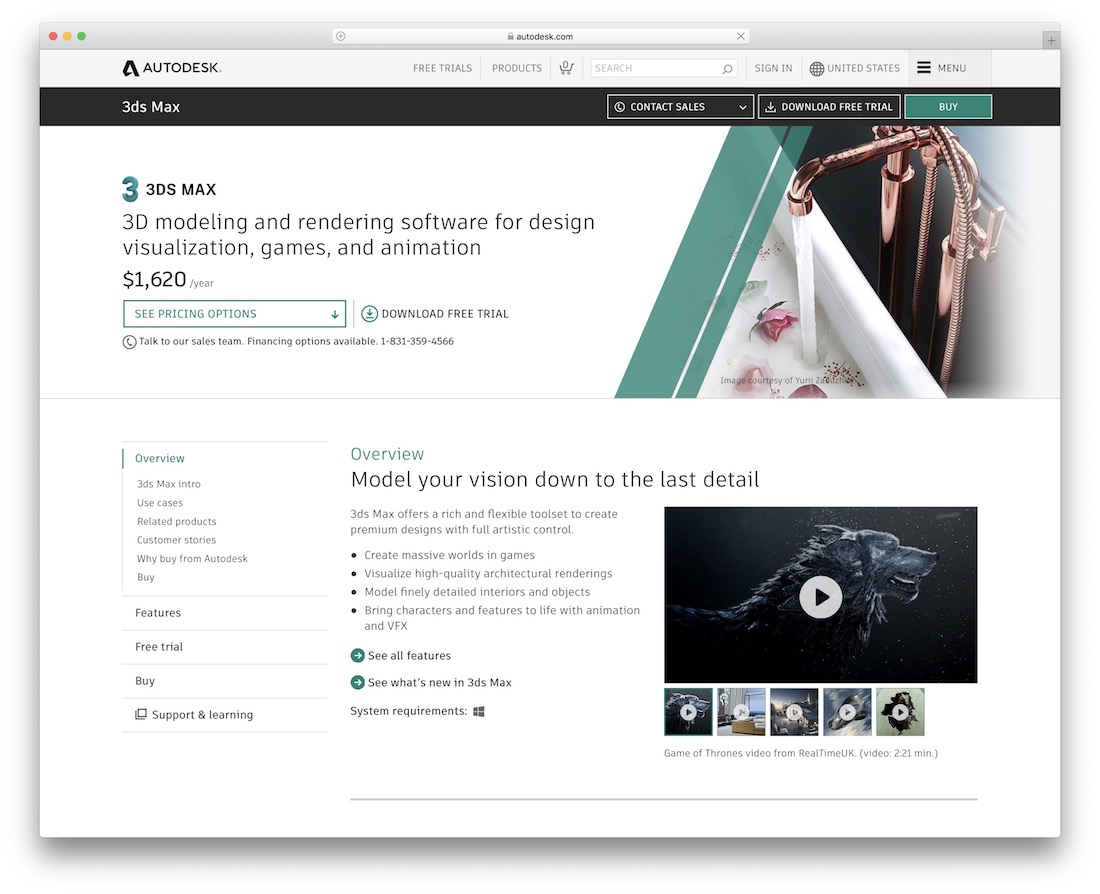Open Free Trials in top navigation

pyautogui.click(x=443, y=68)
